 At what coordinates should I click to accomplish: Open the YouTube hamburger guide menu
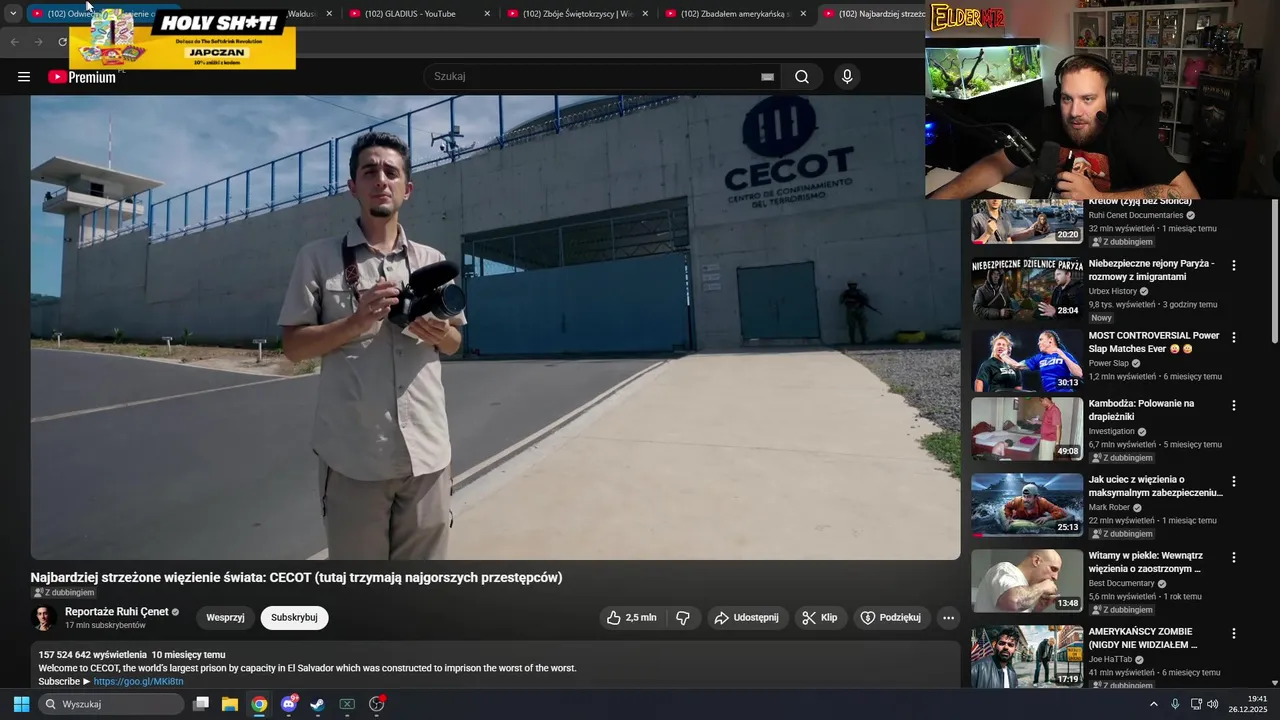pos(24,77)
